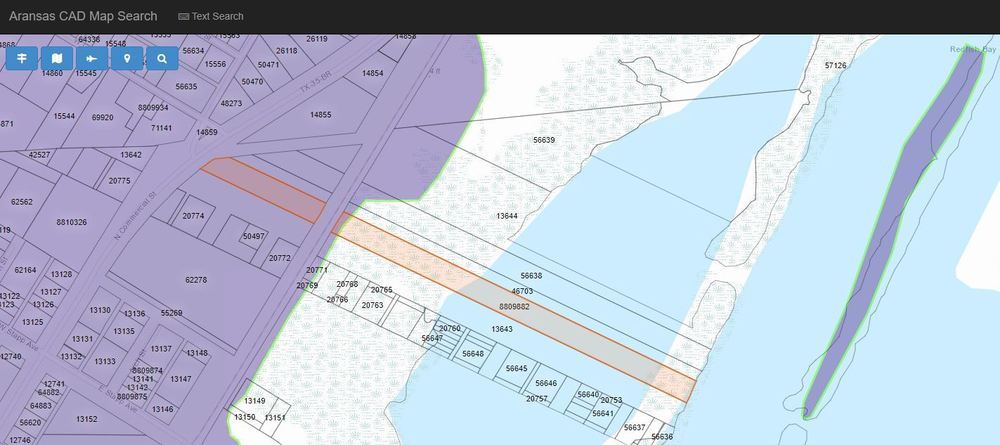The height and width of the screenshot is (445, 1000).
Task: Select parcel label 55269
Action: point(171,313)
